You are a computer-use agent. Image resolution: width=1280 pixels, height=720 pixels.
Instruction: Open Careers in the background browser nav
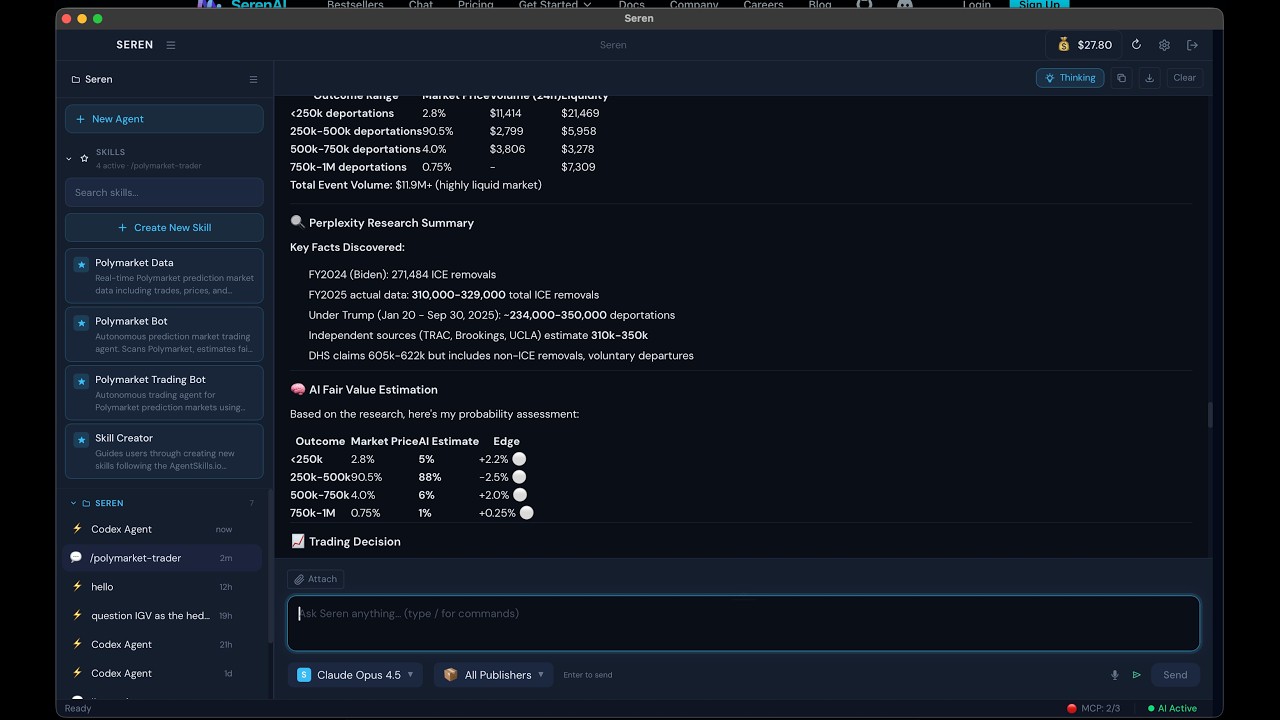763,5
